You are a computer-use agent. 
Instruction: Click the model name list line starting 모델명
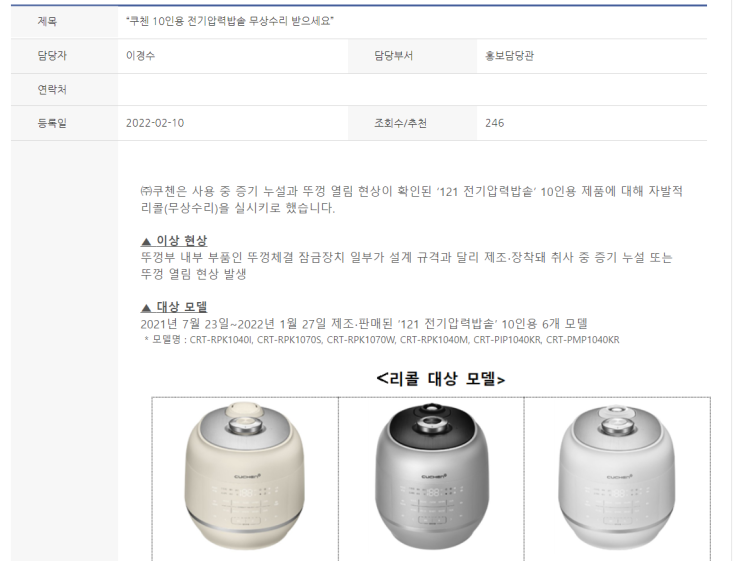coord(381,340)
